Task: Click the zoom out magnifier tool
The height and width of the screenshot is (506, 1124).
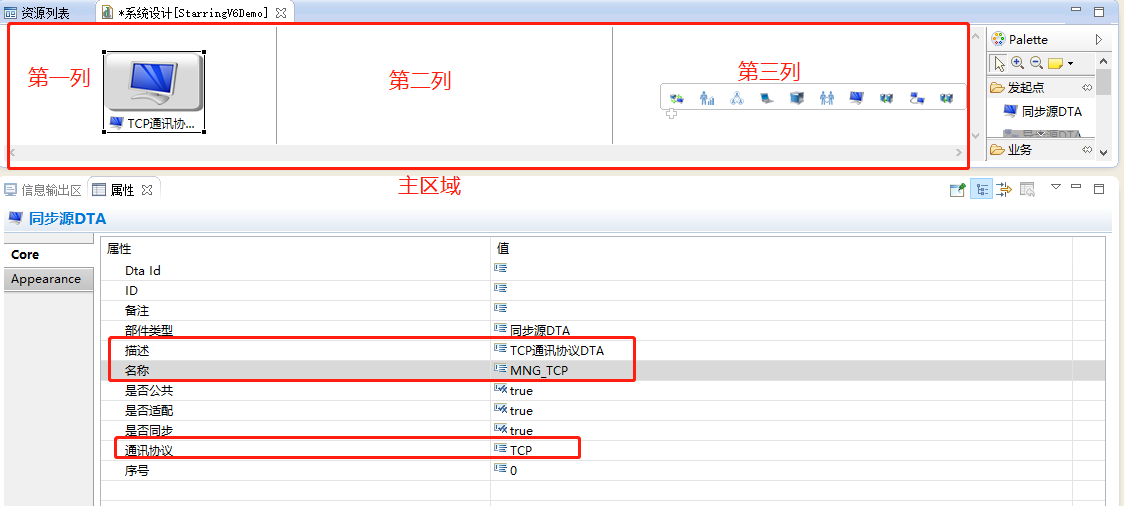Action: pos(1036,63)
